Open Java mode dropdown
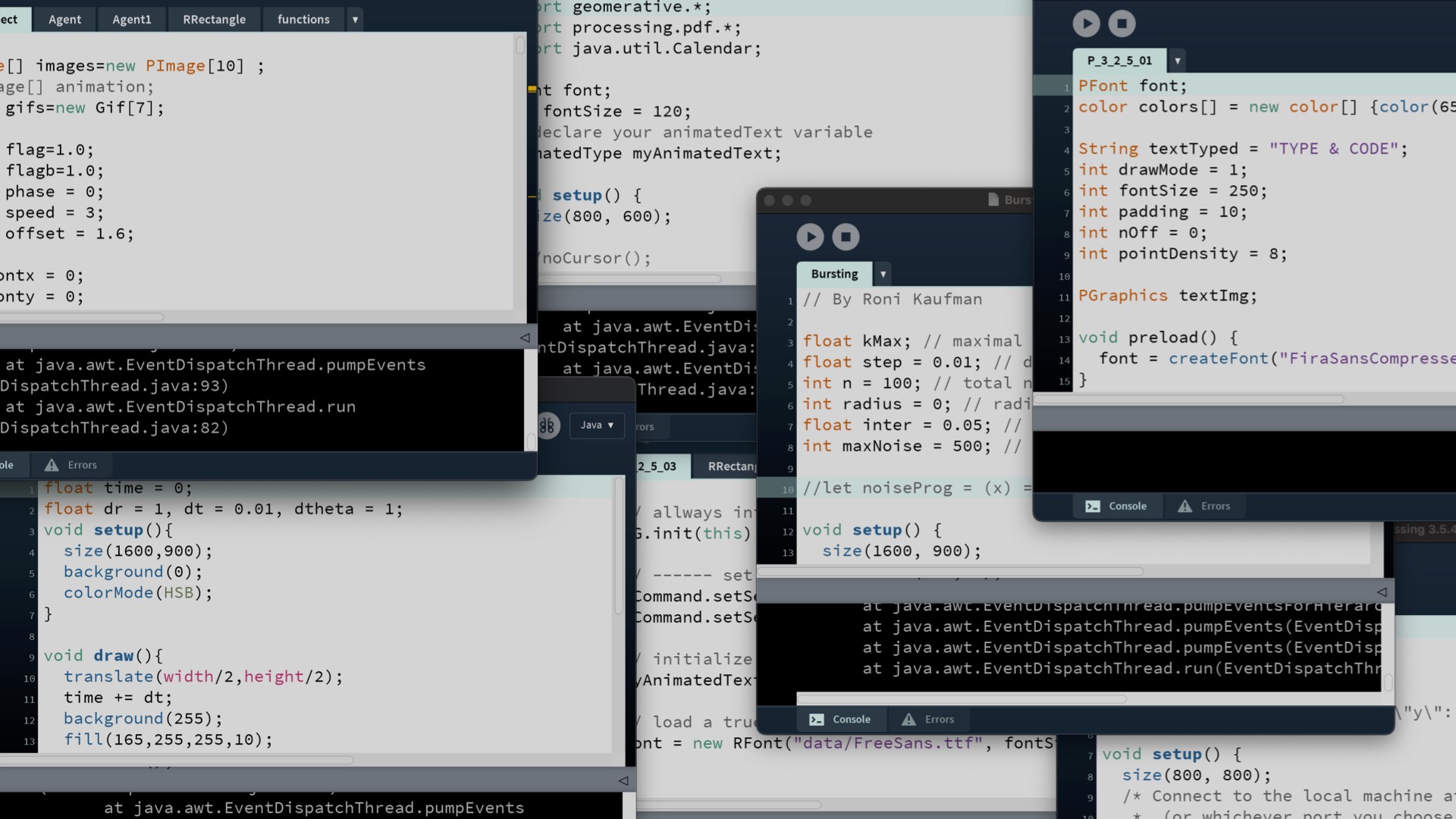 [597, 425]
